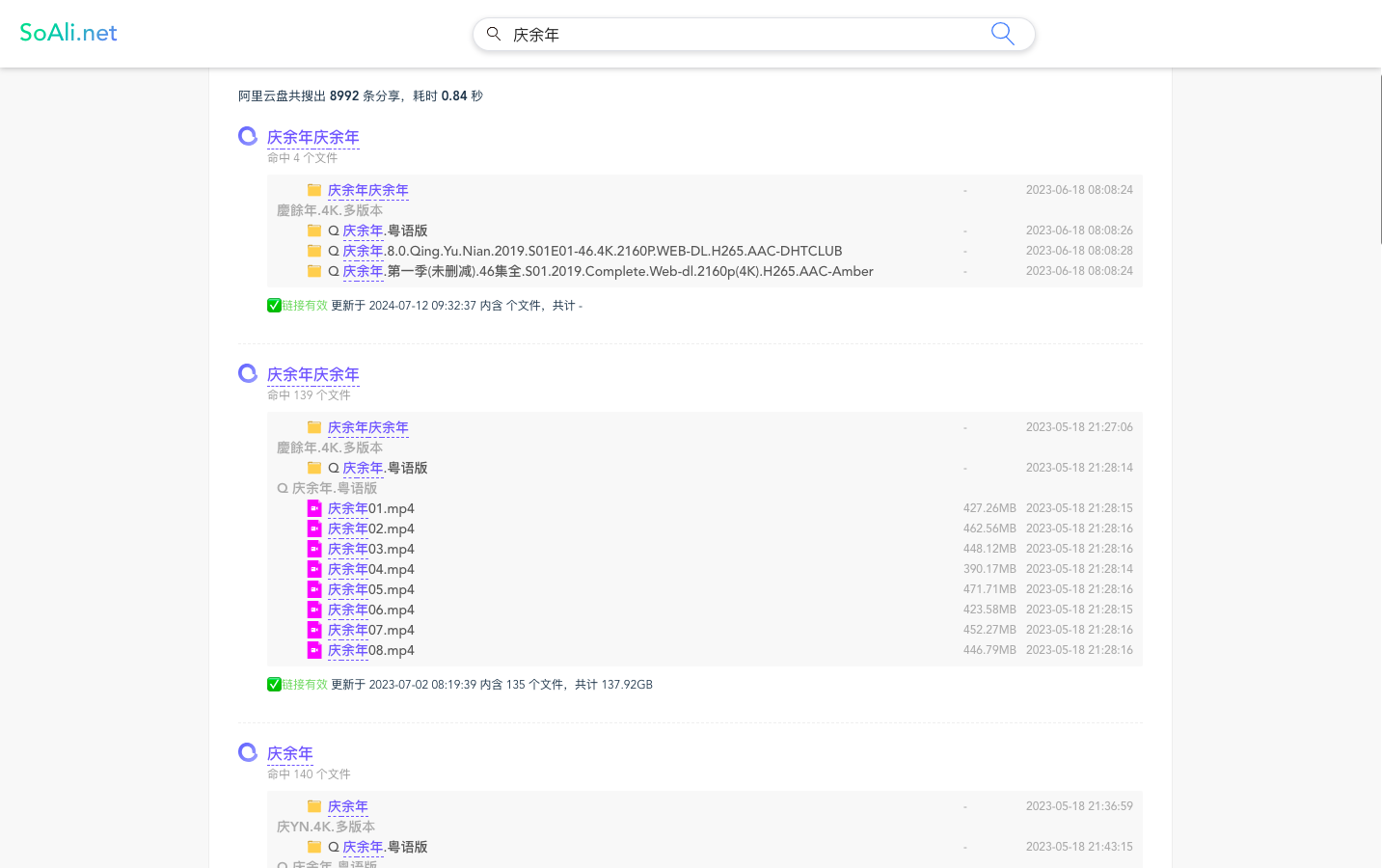Click the green 链接有效 checkmark on the first result
The height and width of the screenshot is (868, 1382).
coord(274,305)
